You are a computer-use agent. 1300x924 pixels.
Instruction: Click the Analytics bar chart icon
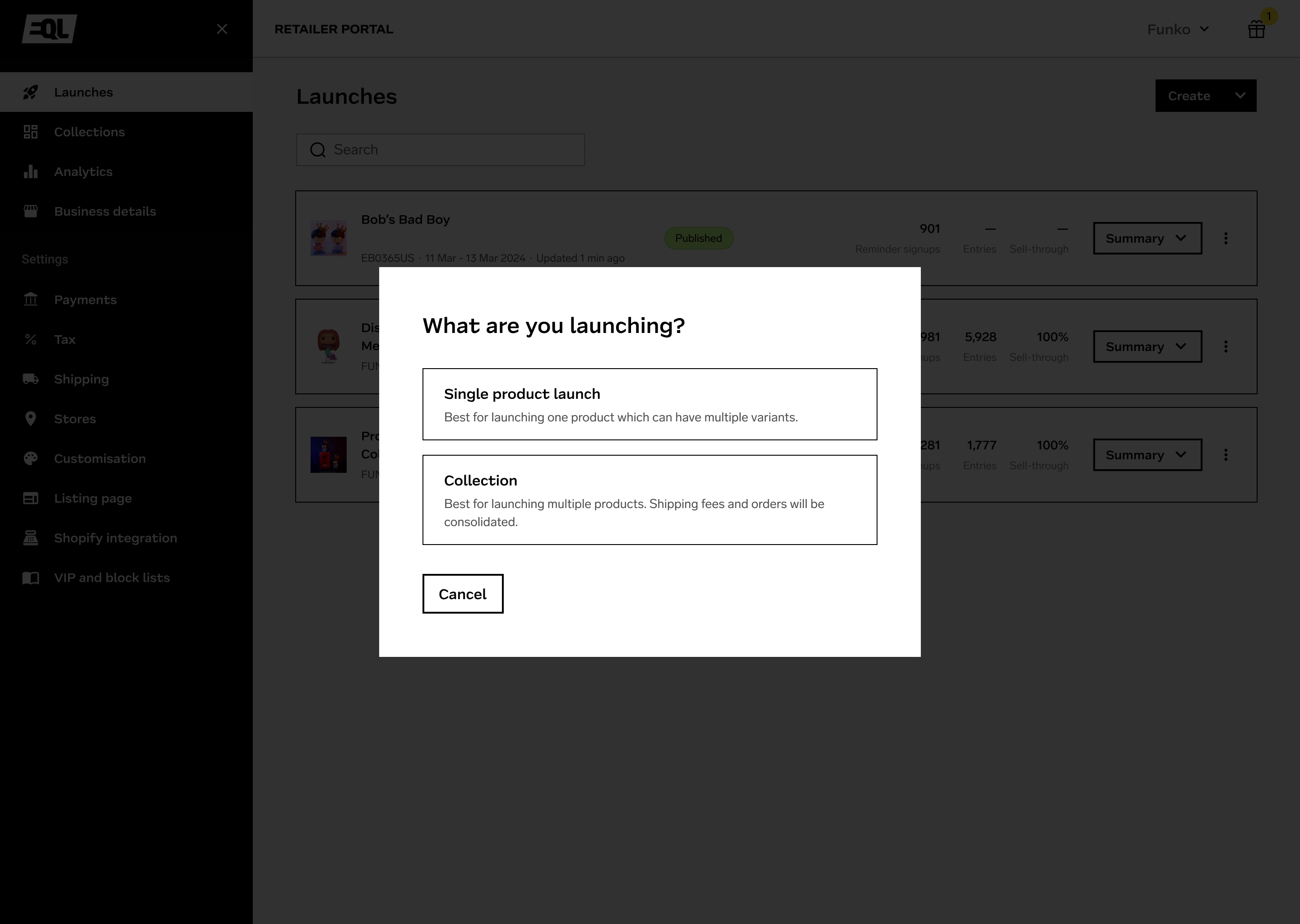pyautogui.click(x=31, y=172)
